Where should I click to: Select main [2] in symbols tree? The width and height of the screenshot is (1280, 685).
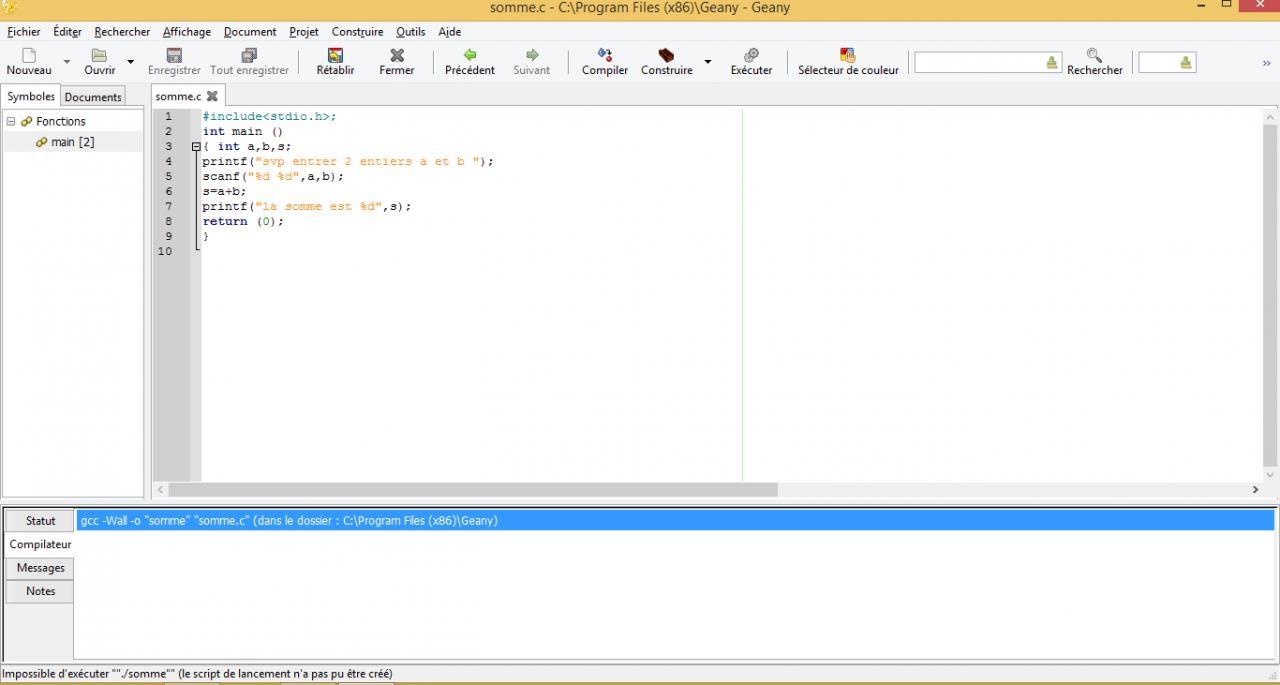tap(72, 142)
